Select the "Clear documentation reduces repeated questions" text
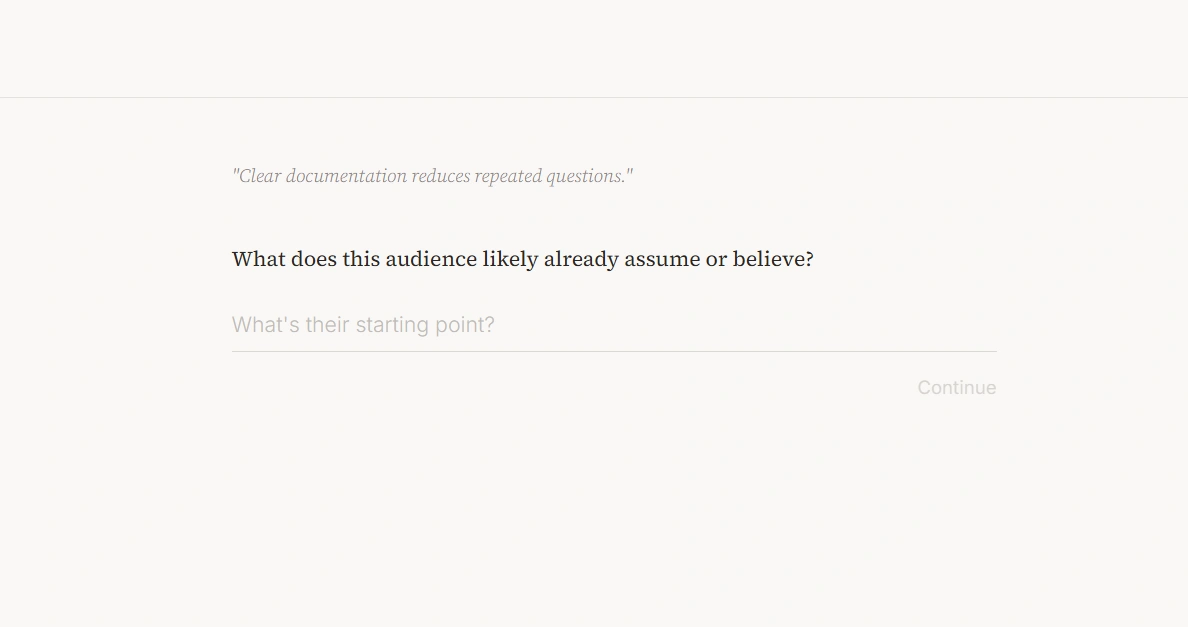Viewport: 1188px width, 627px height. coord(432,177)
